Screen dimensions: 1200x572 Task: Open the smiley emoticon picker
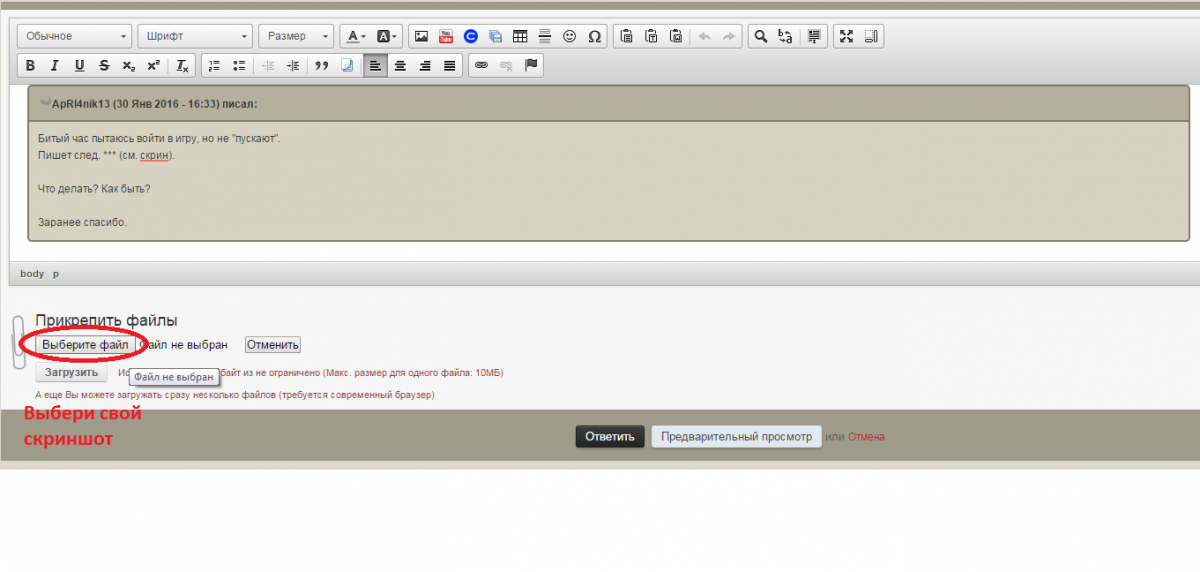(570, 37)
